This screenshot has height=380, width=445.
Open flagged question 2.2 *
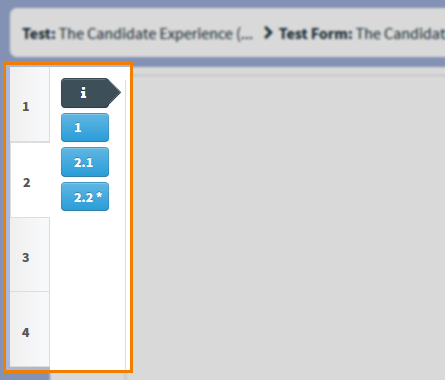click(85, 197)
